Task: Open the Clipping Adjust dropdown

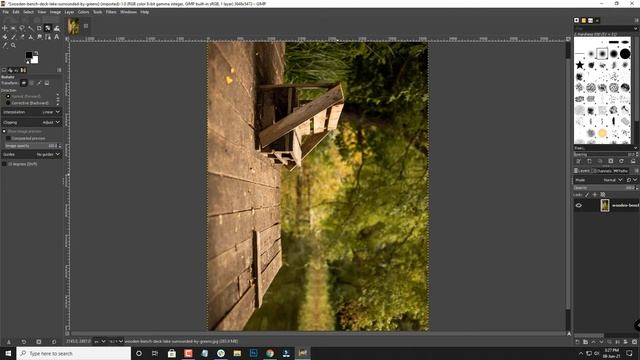Action: [x=31, y=122]
